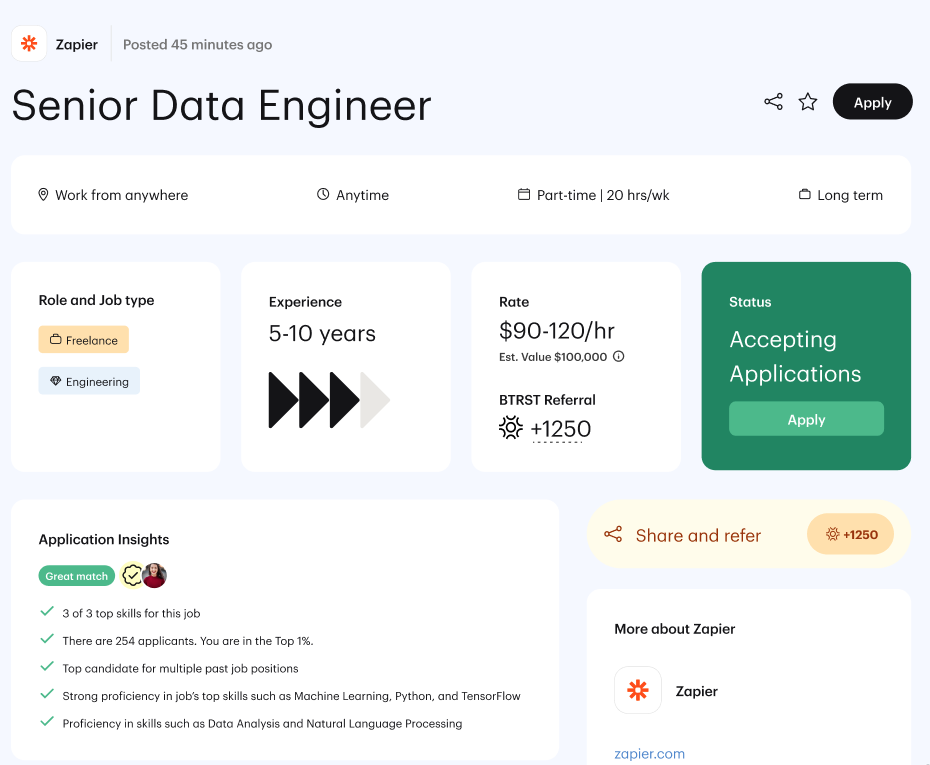Click the Zapier logo in the header
The width and height of the screenshot is (930, 765).
point(29,43)
